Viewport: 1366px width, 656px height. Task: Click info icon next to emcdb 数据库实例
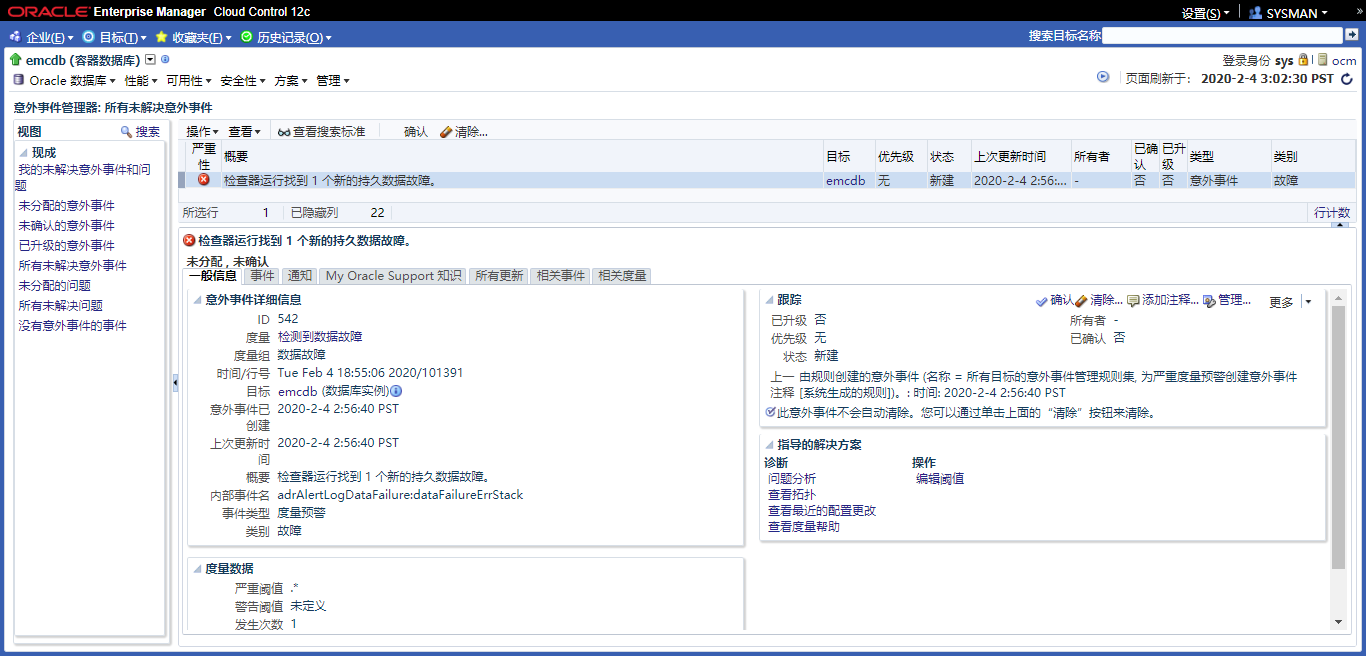(x=396, y=391)
